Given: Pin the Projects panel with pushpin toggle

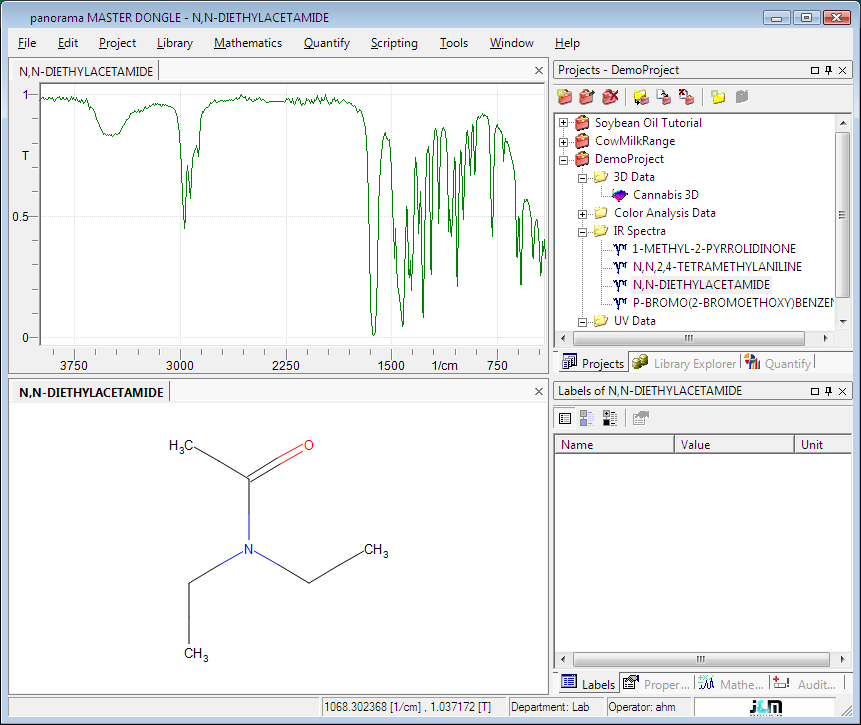Looking at the screenshot, I should pyautogui.click(x=828, y=70).
